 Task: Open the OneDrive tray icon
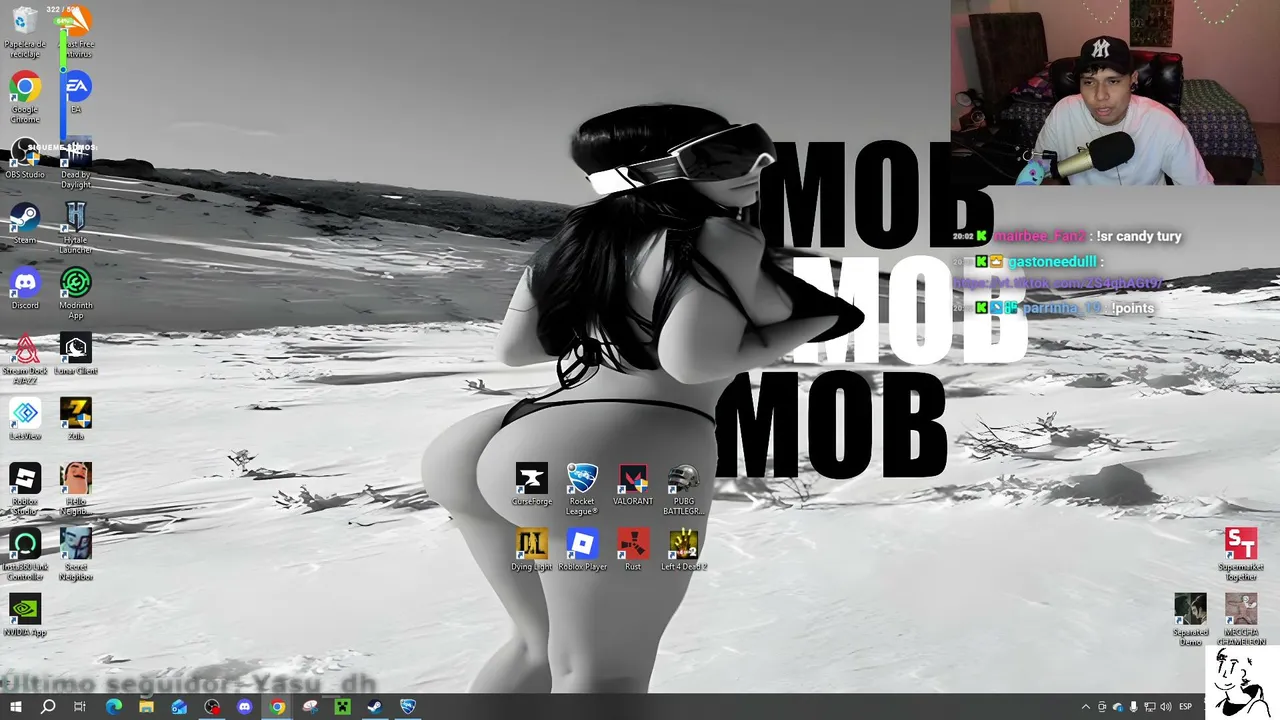click(1118, 707)
